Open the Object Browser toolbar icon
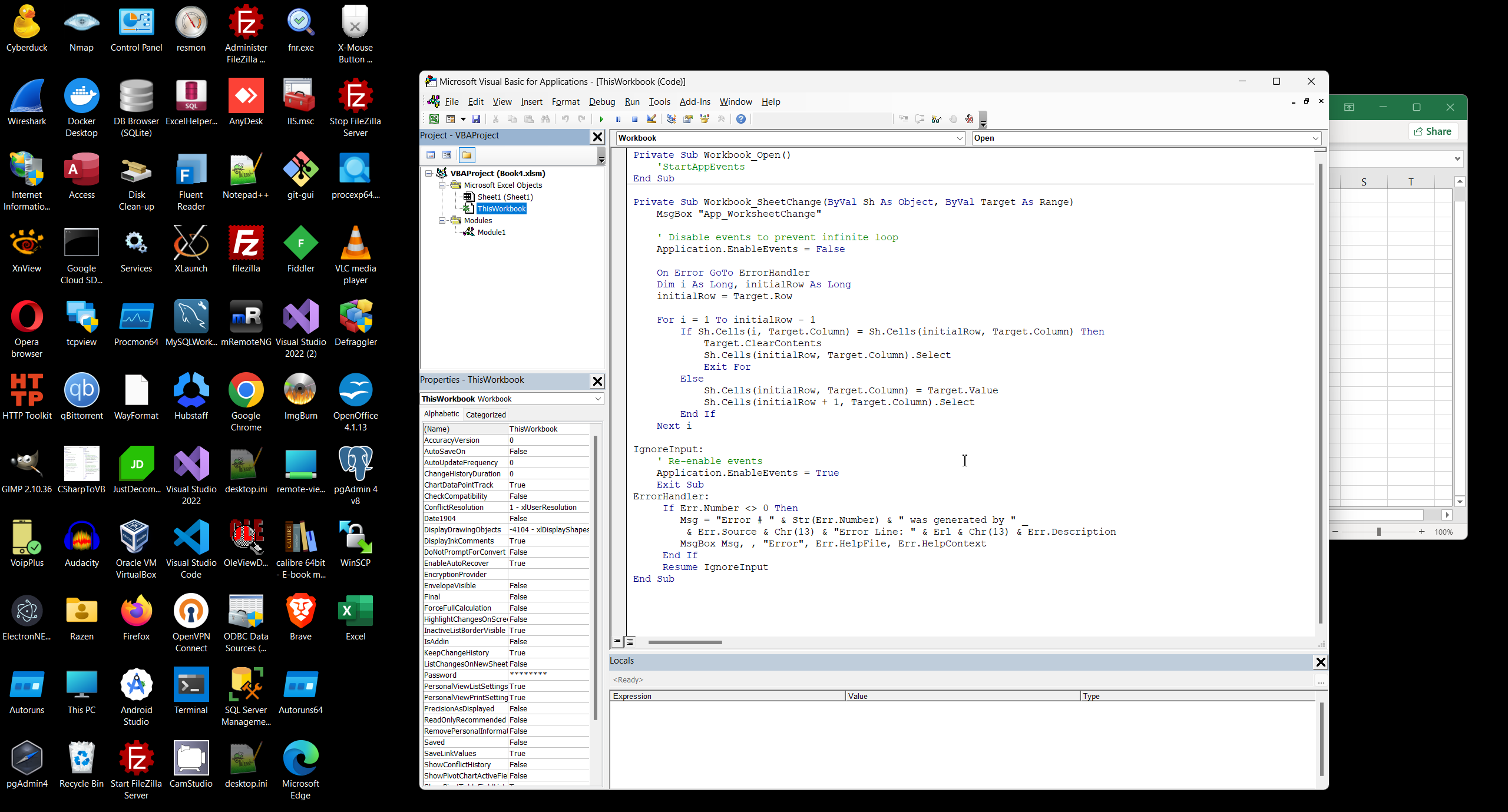 pos(704,119)
